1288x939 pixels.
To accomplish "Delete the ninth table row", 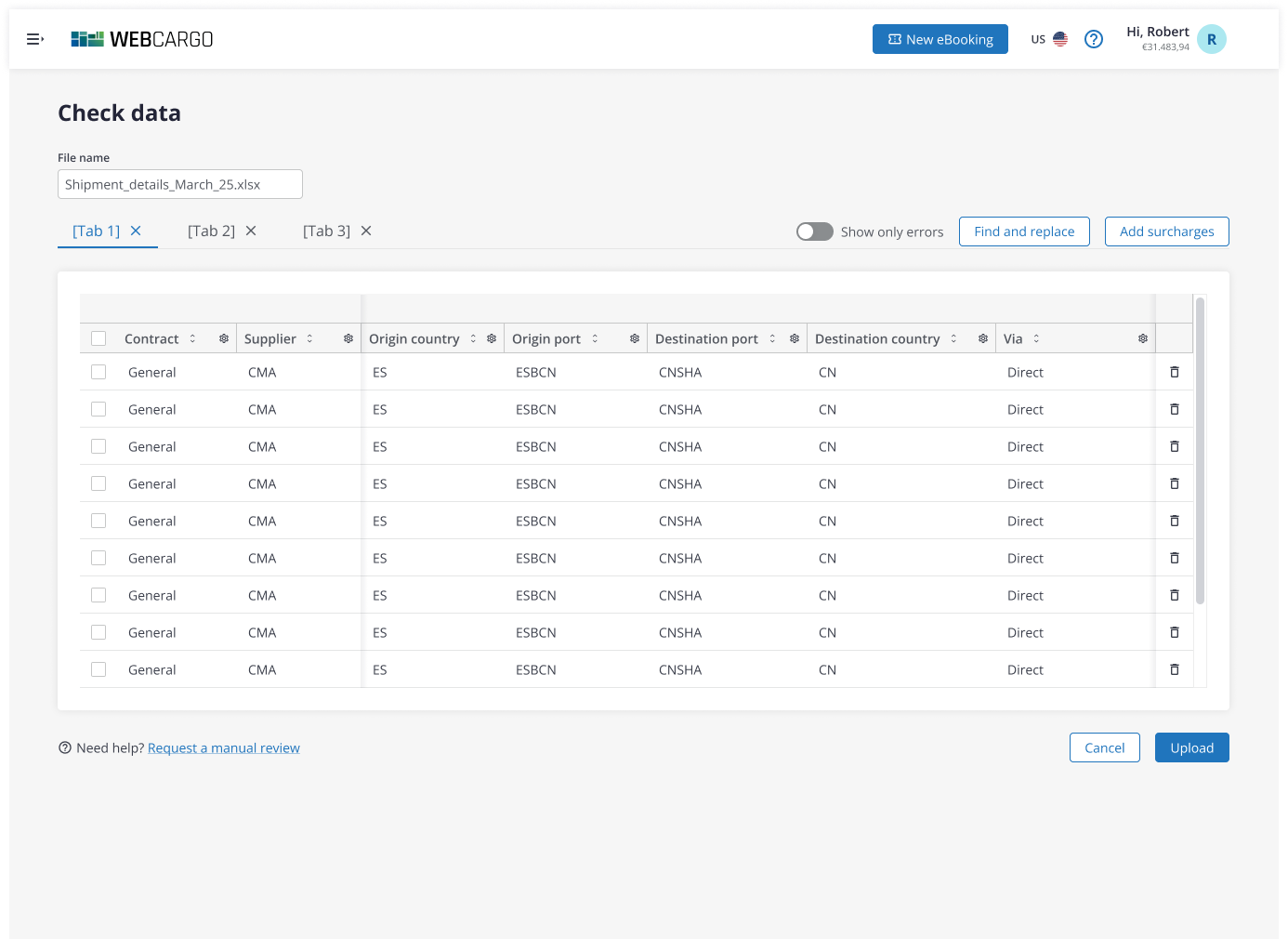I will [x=1175, y=669].
